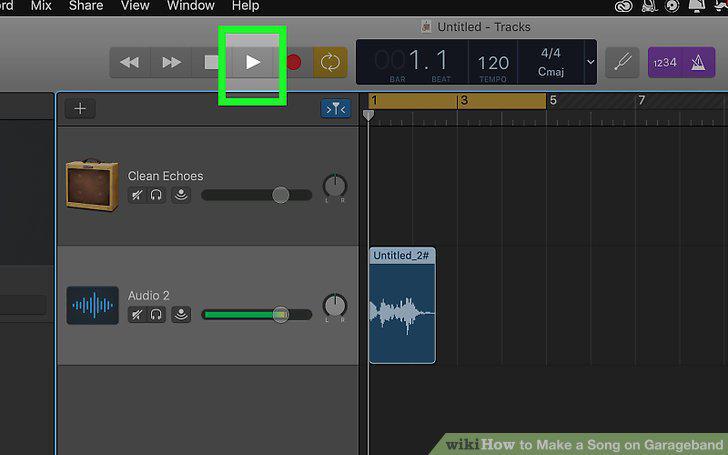Screen dimensions: 728x455
Task: Solo the Audio 2 track with headphones
Action: [x=156, y=315]
